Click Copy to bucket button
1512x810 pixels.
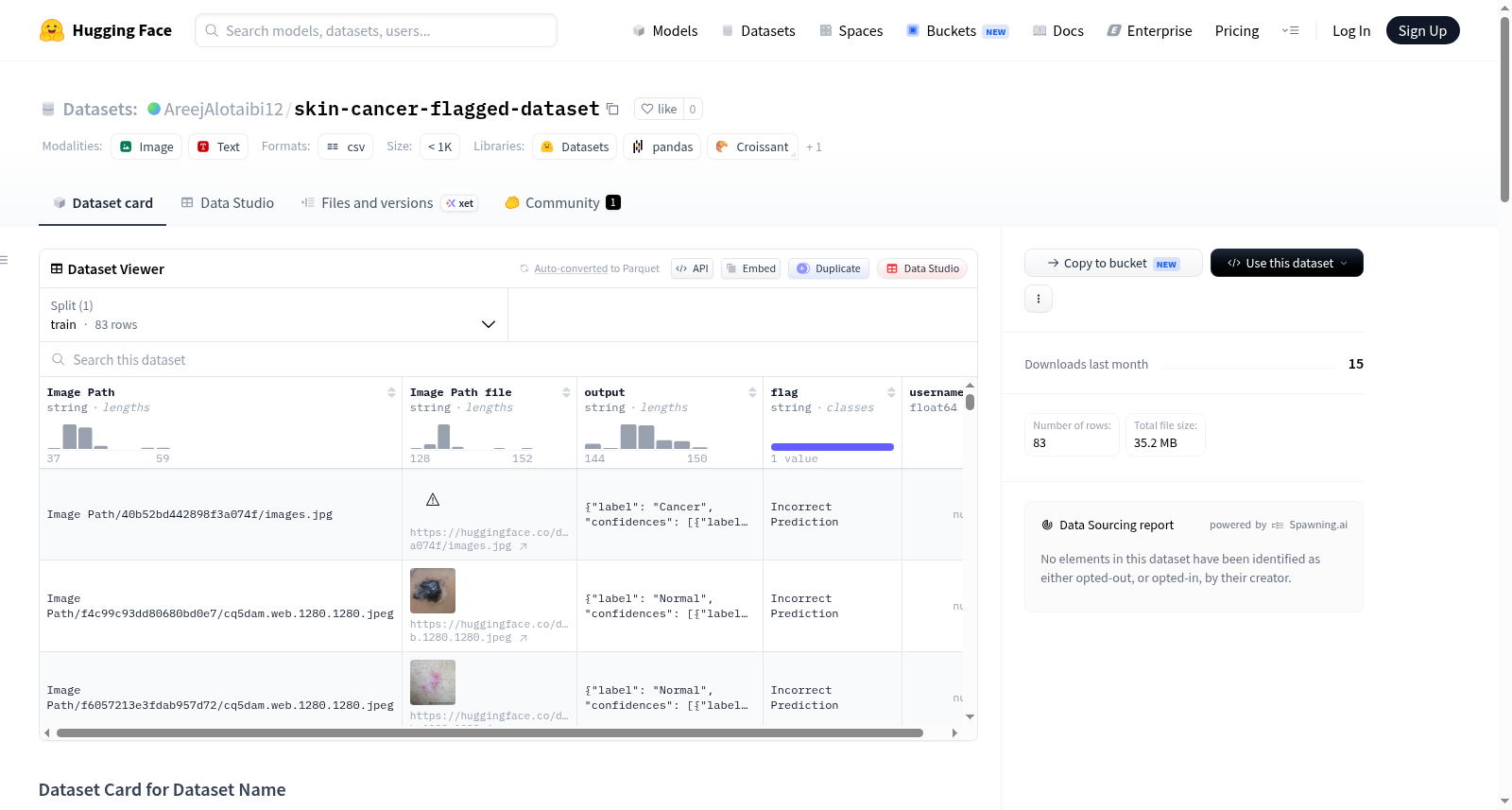click(x=1113, y=263)
